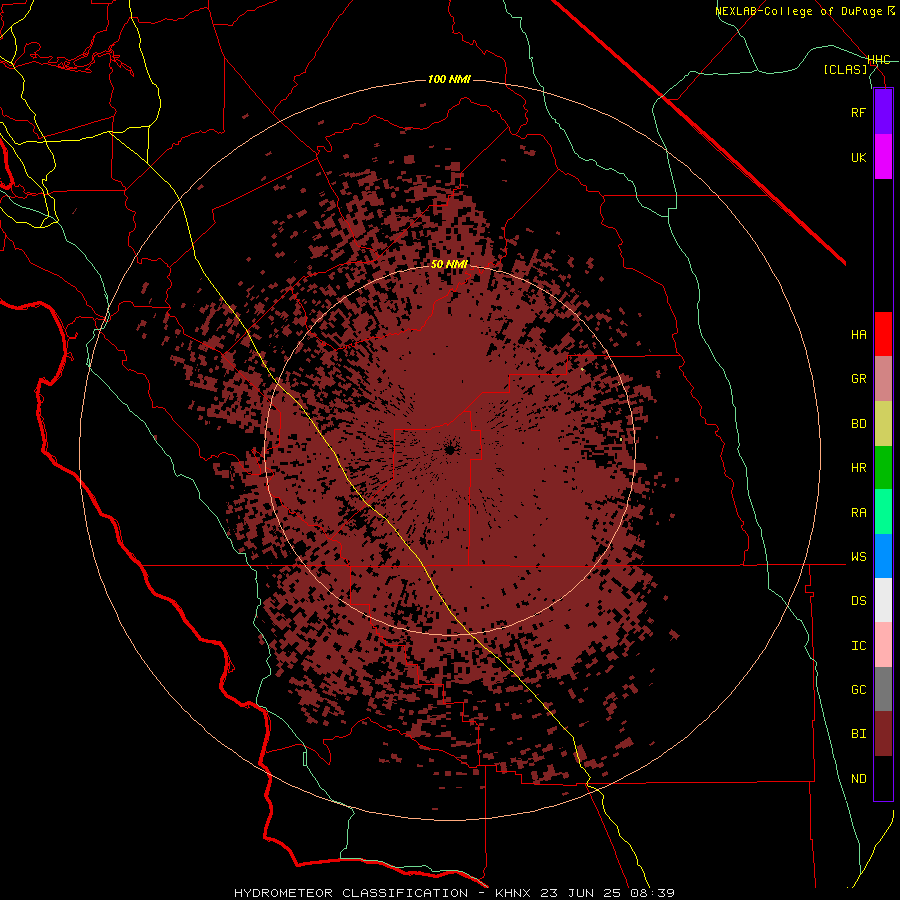Click the GR legend label

point(858,379)
